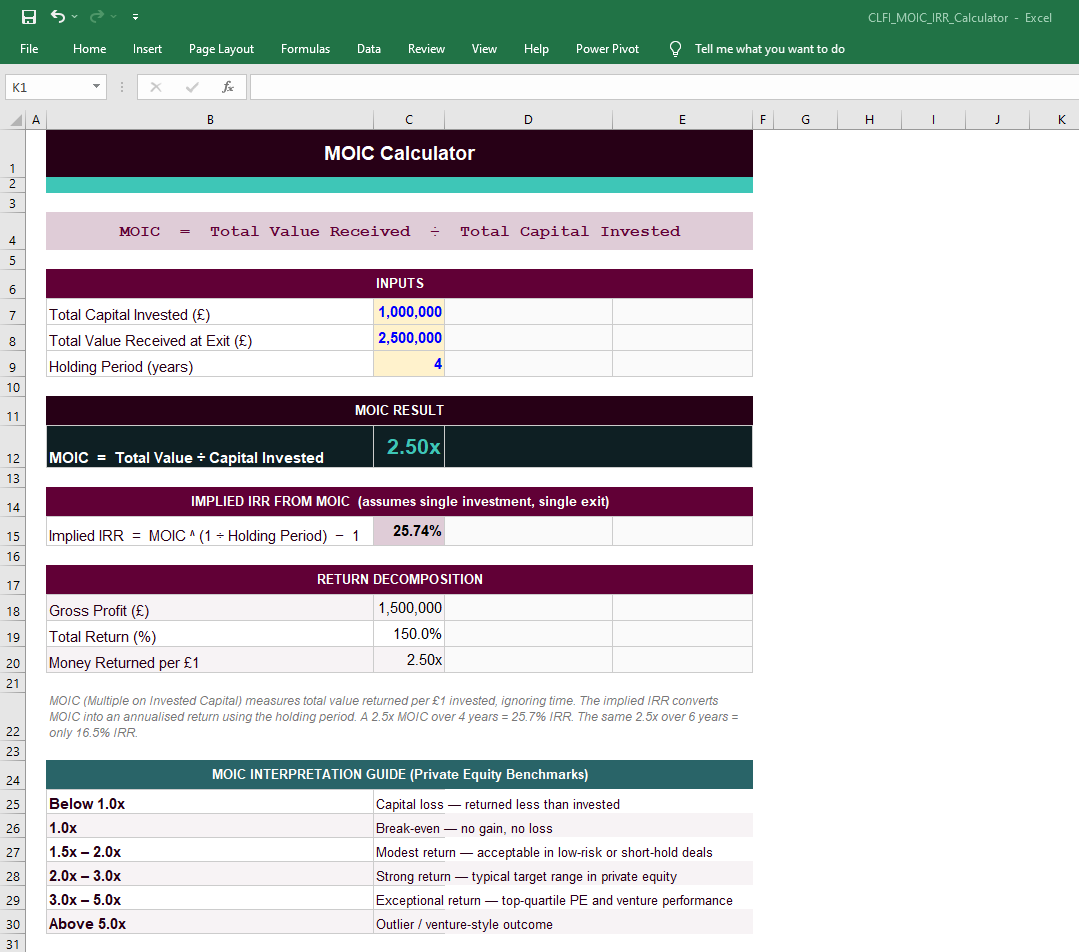Select the Total Capital Invested value cell
1079x952 pixels.
coord(409,311)
